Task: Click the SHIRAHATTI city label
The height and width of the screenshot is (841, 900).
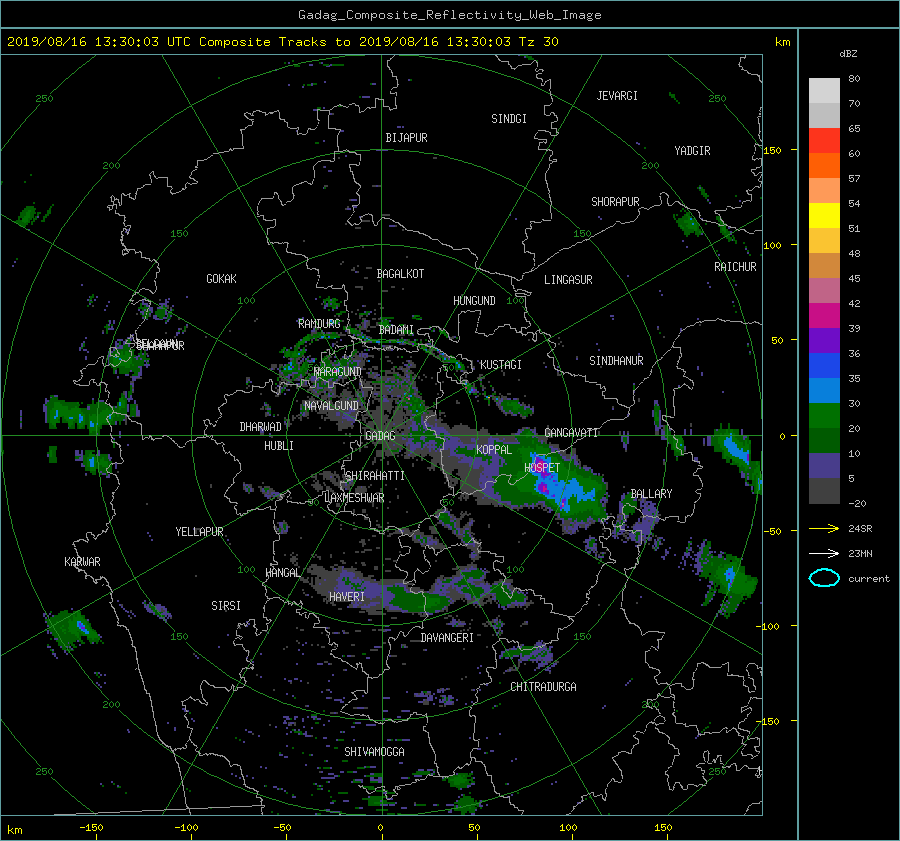Action: pos(375,475)
